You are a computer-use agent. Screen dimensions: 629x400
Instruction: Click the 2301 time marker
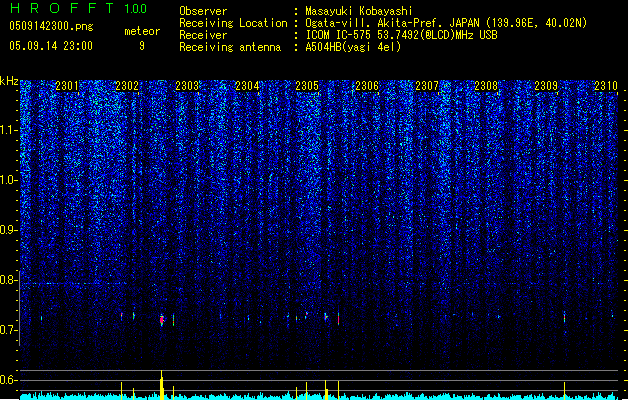(67, 86)
